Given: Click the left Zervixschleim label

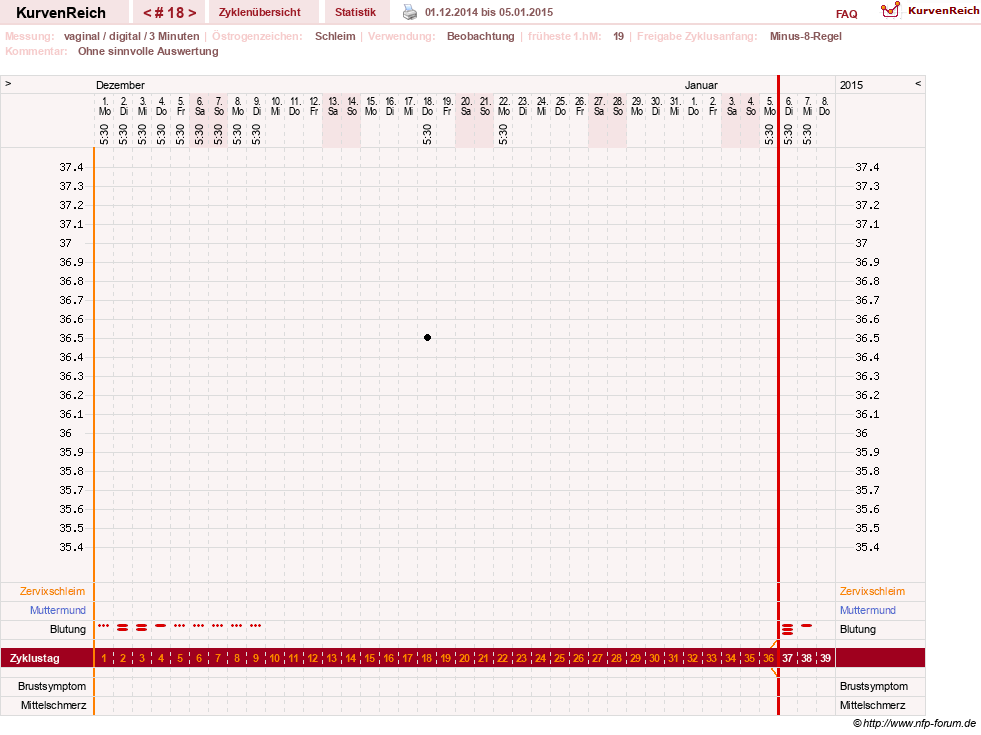Looking at the screenshot, I should [53, 591].
